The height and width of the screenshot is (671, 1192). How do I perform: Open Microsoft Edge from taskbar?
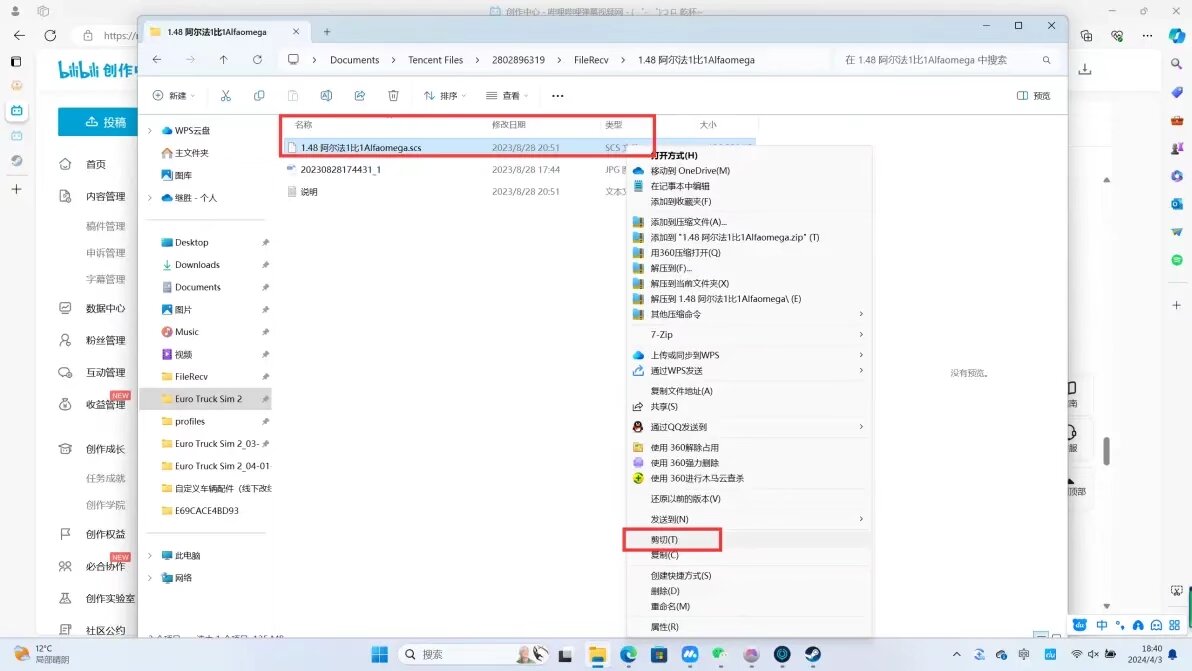click(628, 654)
